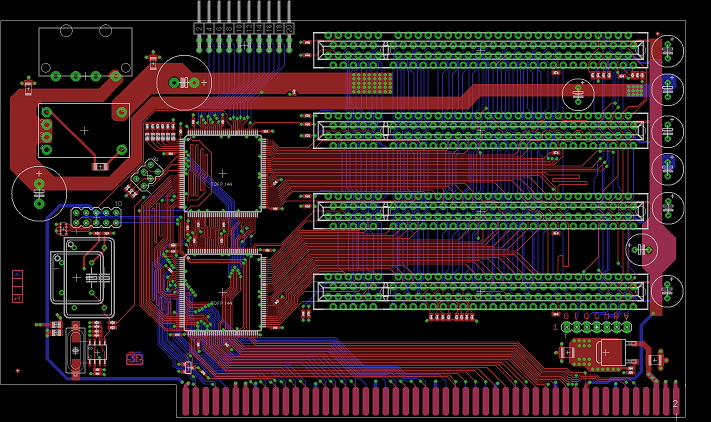Click the red layer marker box at left edge

[17, 286]
